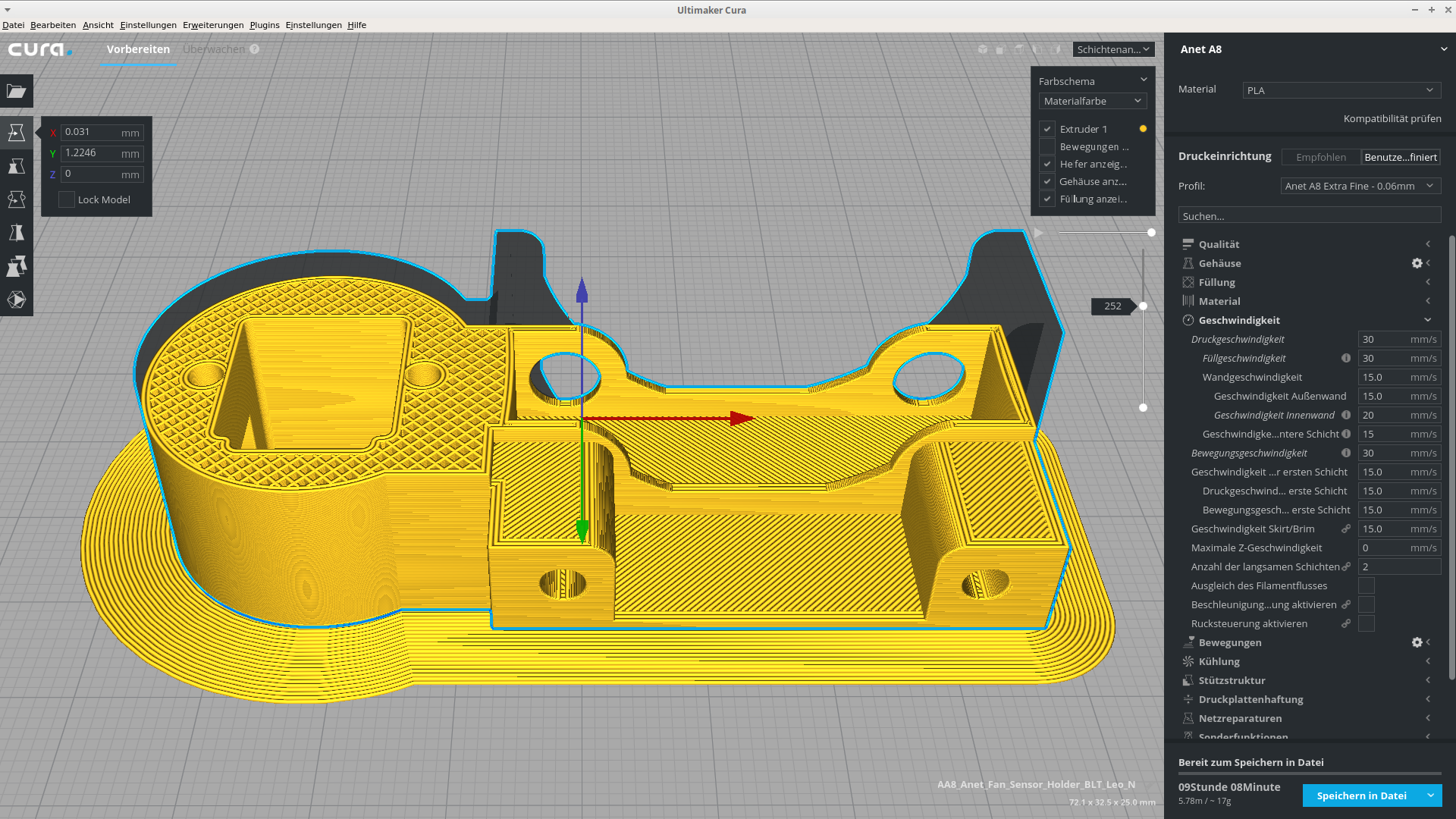
Task: Play the layer simulation
Action: coord(1038,233)
